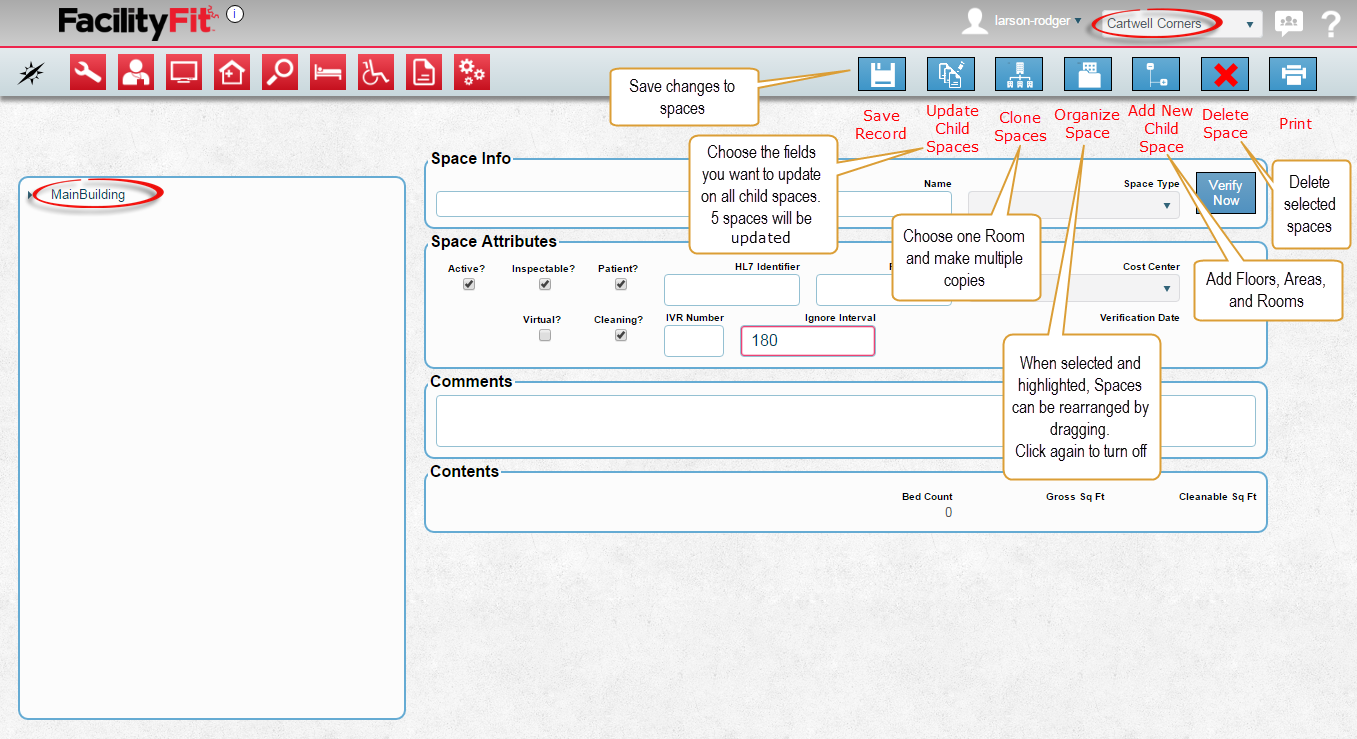This screenshot has height=739, width=1357.
Task: Expand the MainBuilding tree node arrow
Action: tap(30, 195)
